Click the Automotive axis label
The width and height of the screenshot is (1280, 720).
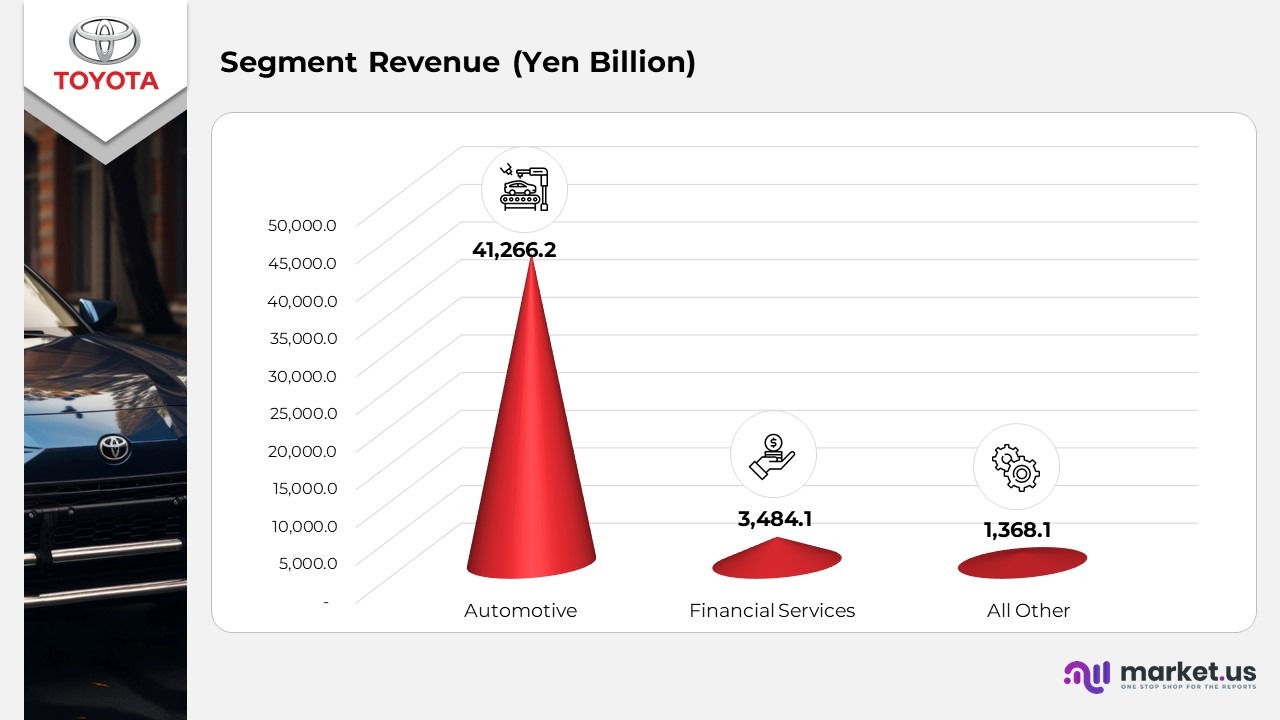520,610
